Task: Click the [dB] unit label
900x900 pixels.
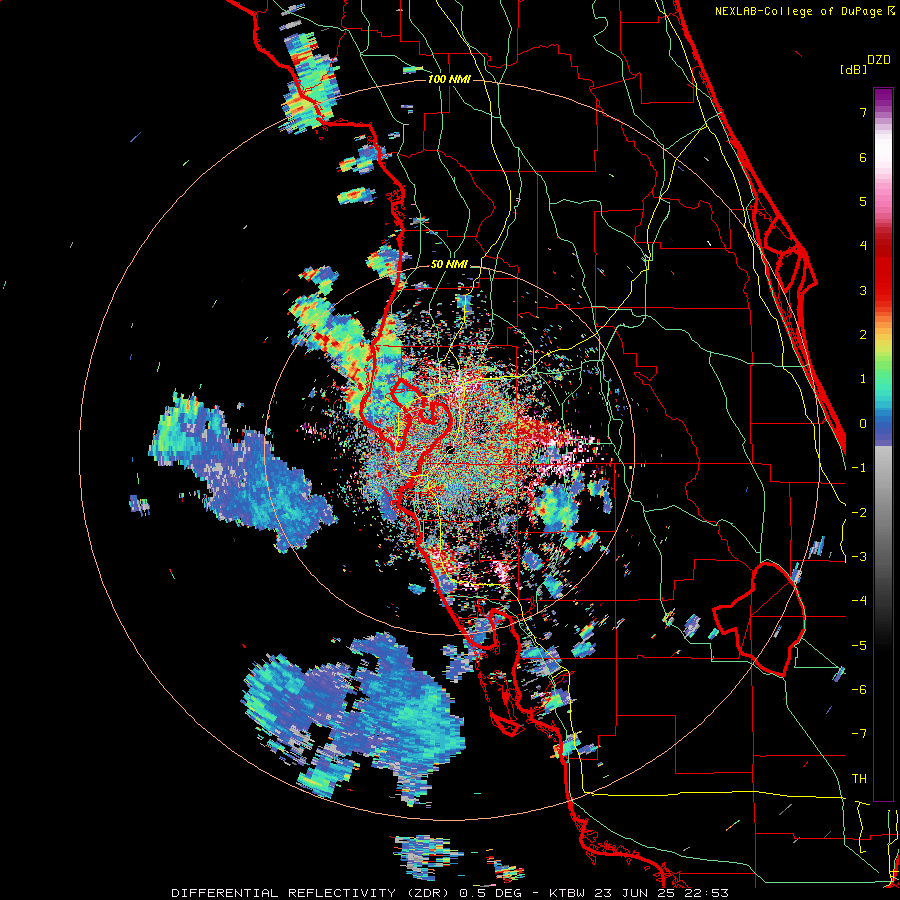Action: click(x=854, y=69)
